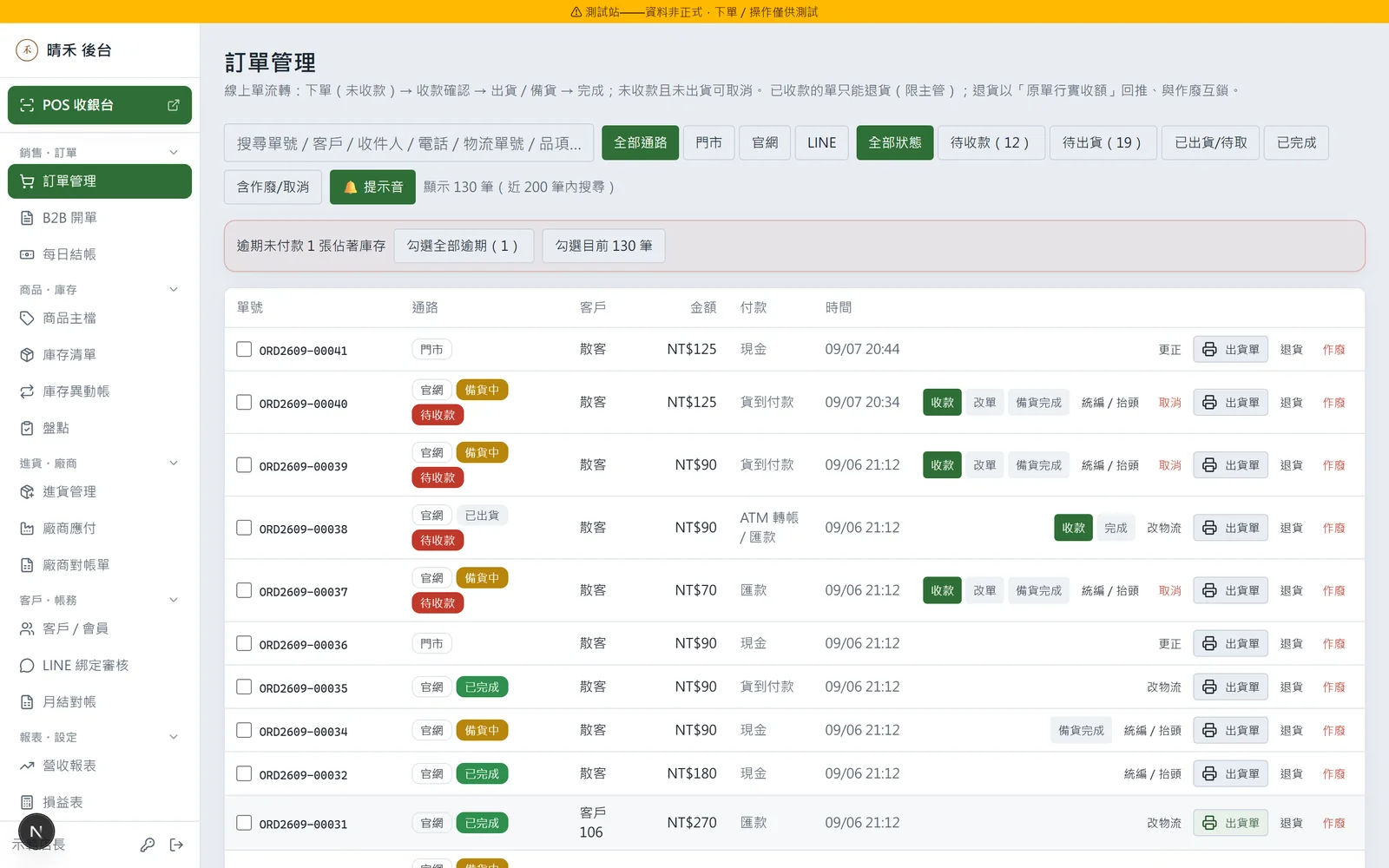Check the box for order ORD2609-00041
This screenshot has width=1389, height=868.
coord(244,349)
